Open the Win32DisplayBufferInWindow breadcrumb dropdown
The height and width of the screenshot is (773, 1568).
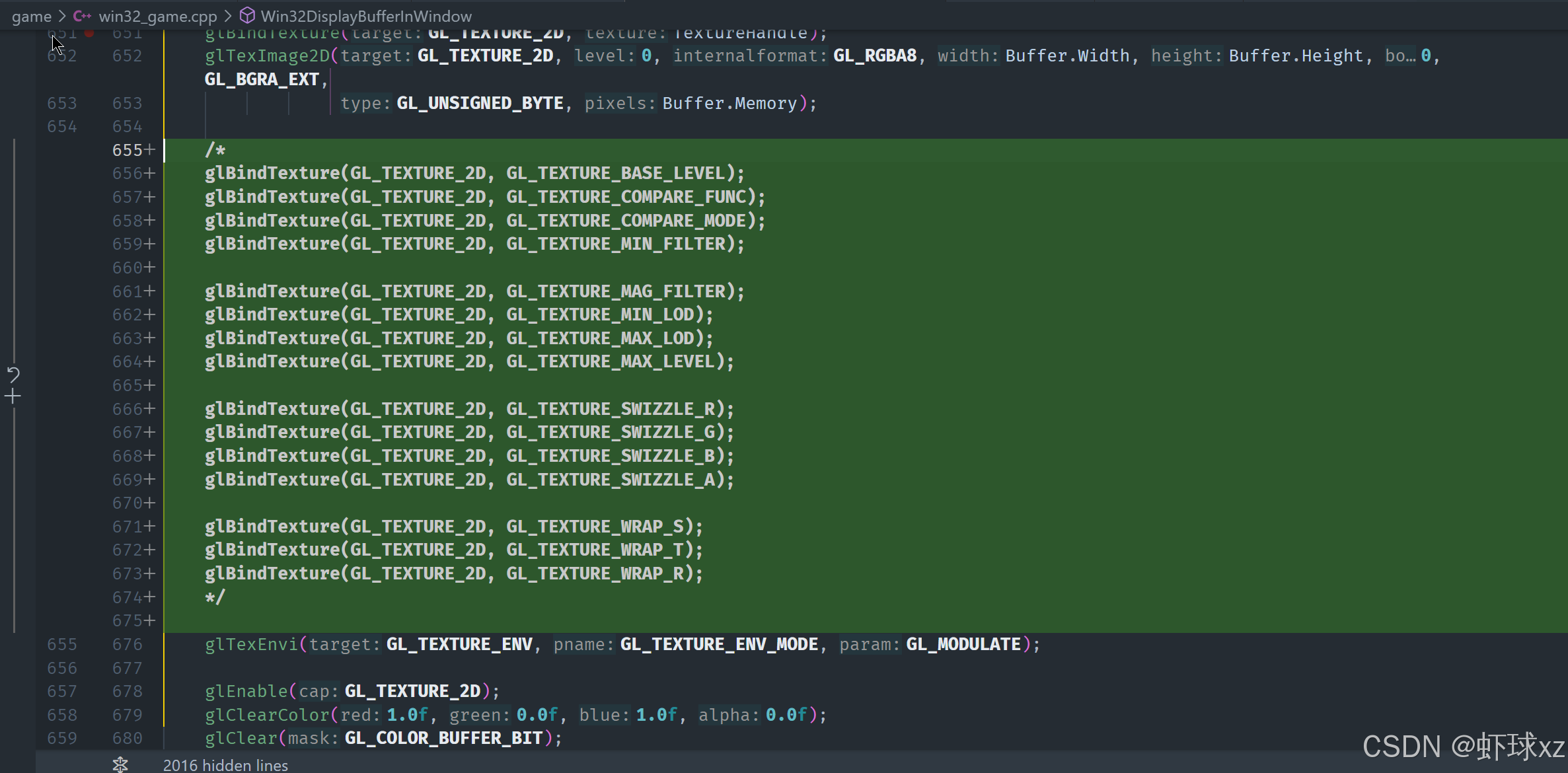click(366, 16)
